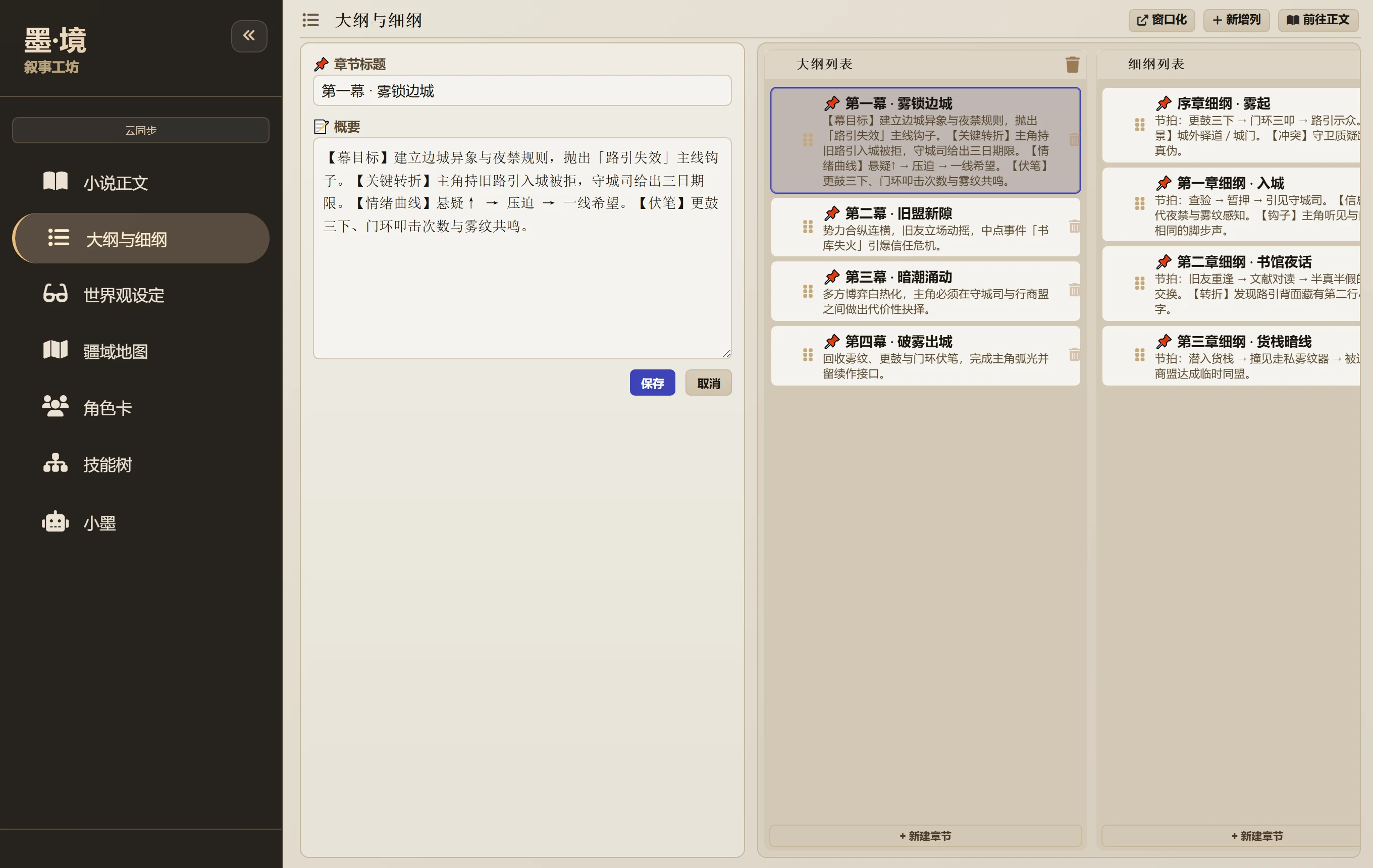Select the 第一幕 · 雾锁边城 outline card

925,140
